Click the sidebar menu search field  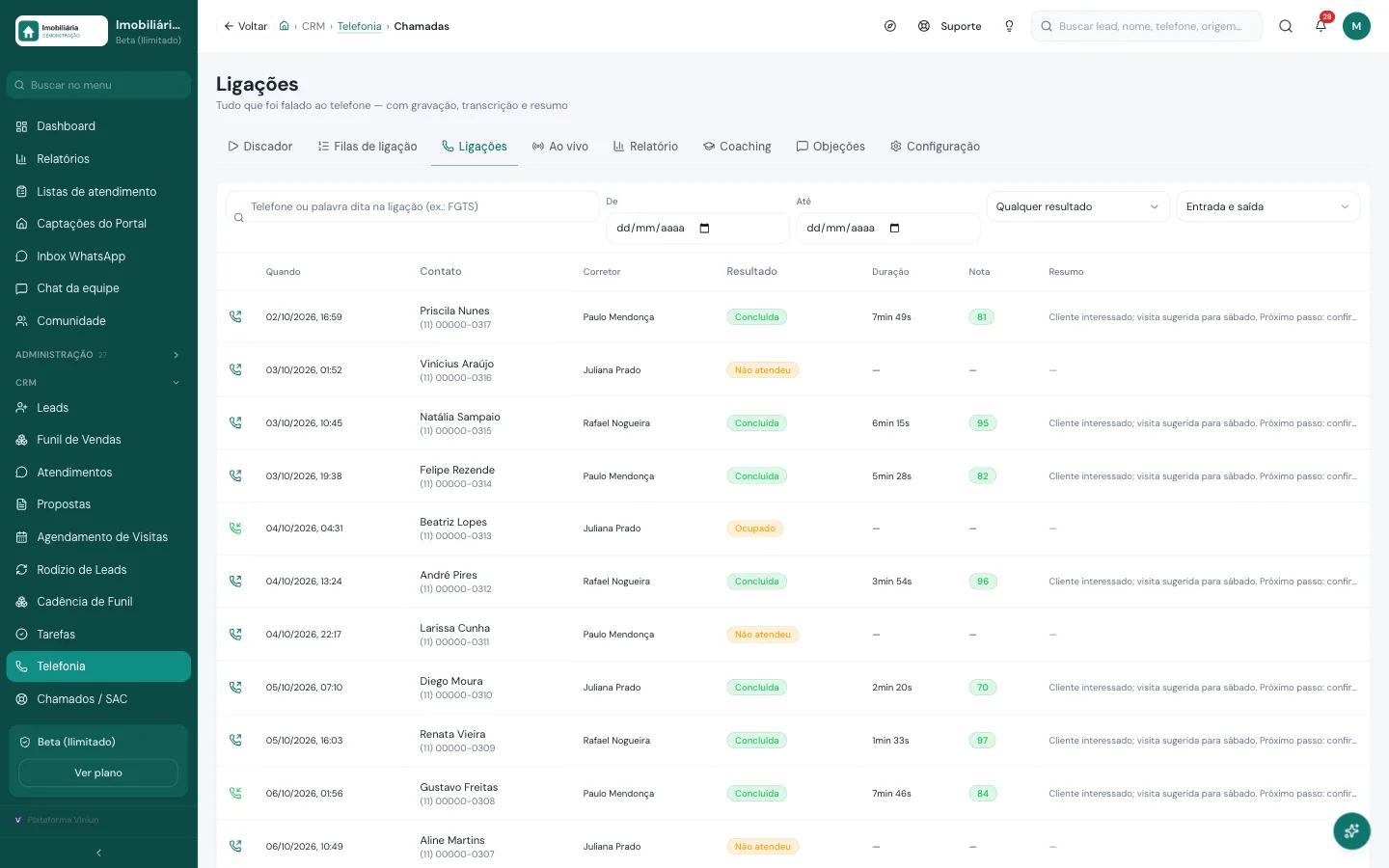point(98,85)
